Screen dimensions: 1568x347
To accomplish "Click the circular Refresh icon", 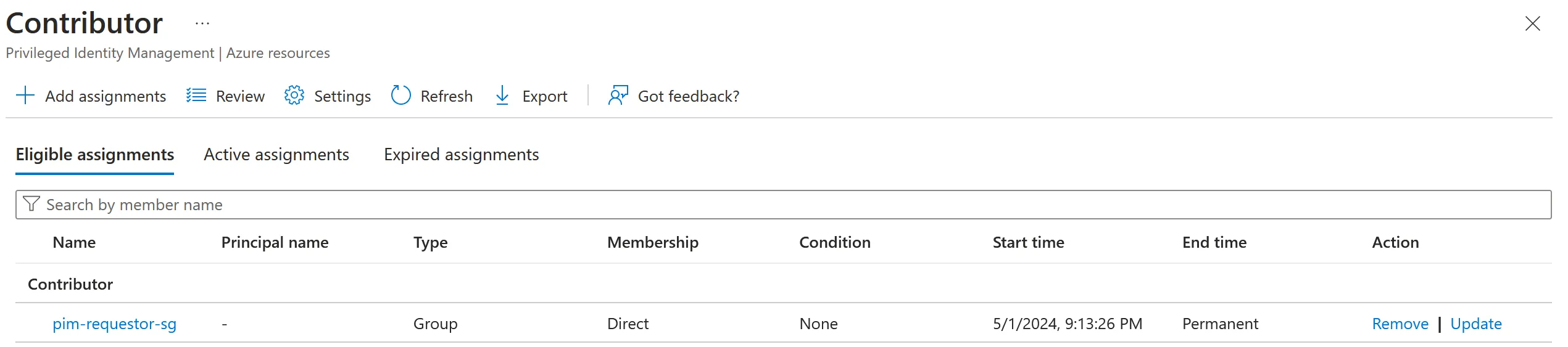I will coord(401,96).
